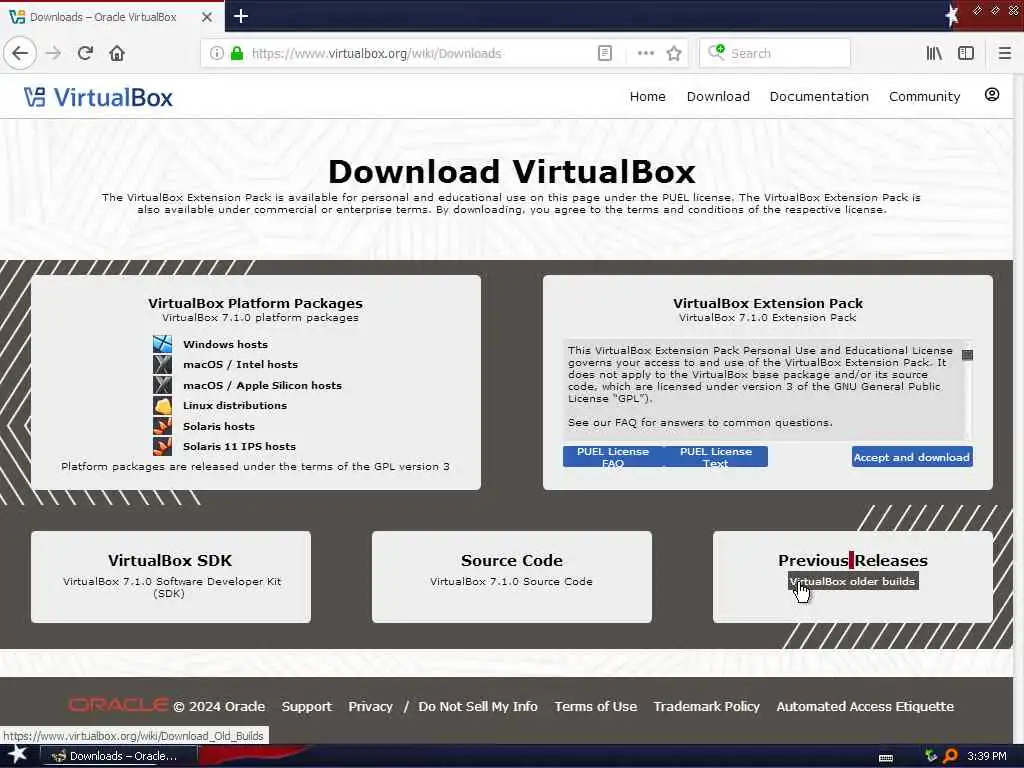
Task: Reload the current page
Action: click(85, 53)
